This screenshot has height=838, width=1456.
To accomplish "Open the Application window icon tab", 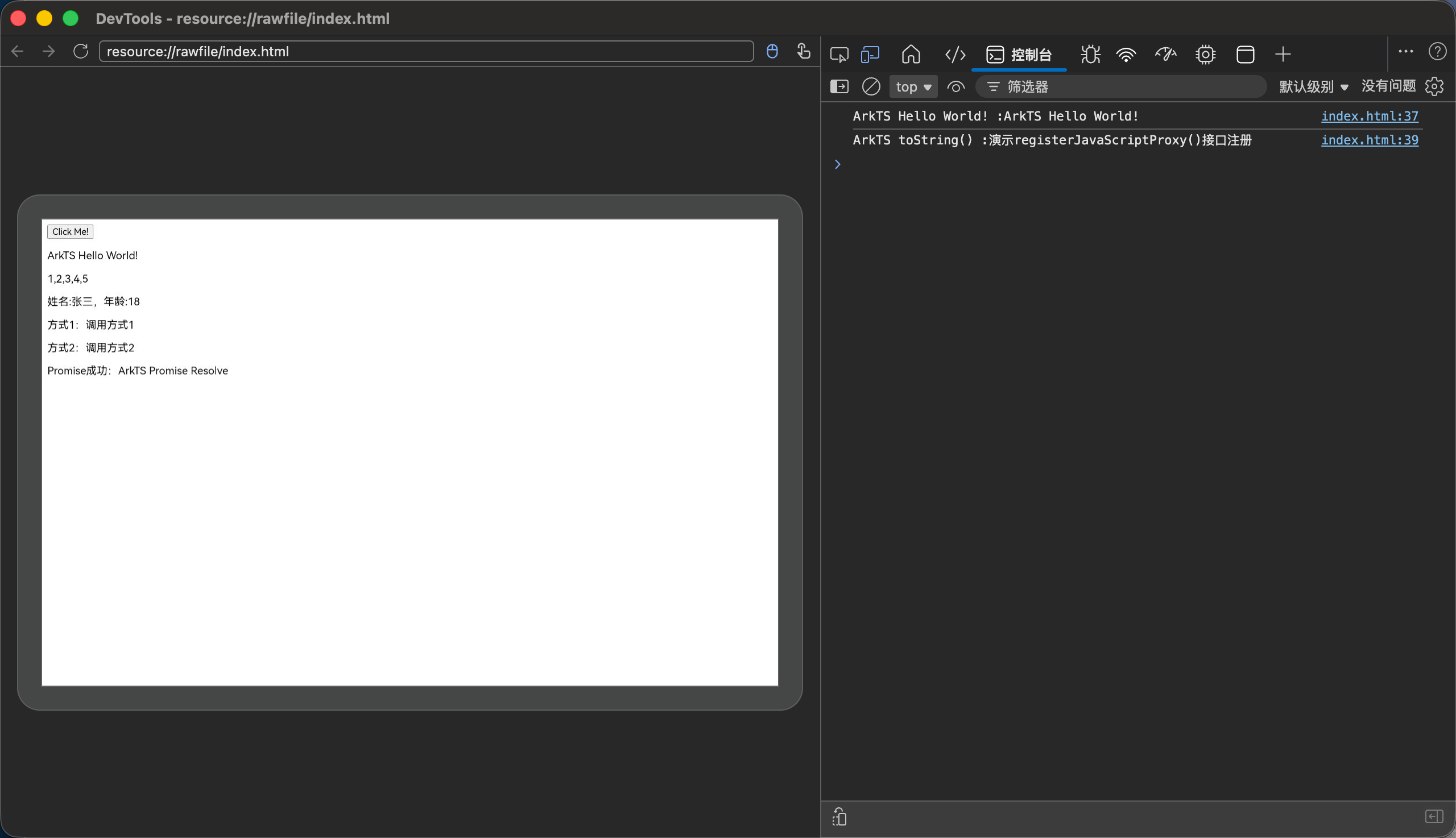I will [x=1245, y=55].
